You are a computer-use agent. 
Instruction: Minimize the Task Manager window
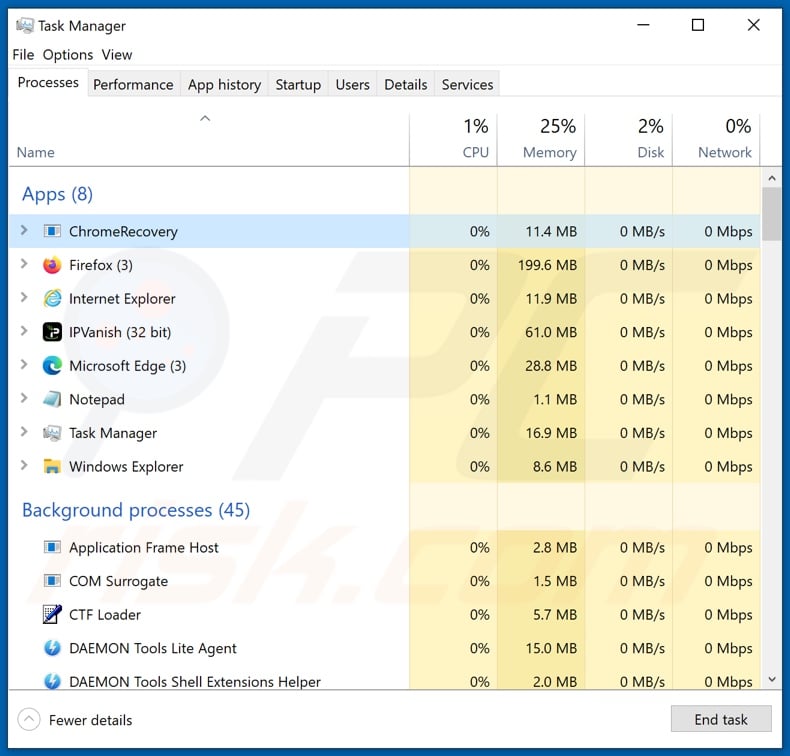pos(643,25)
